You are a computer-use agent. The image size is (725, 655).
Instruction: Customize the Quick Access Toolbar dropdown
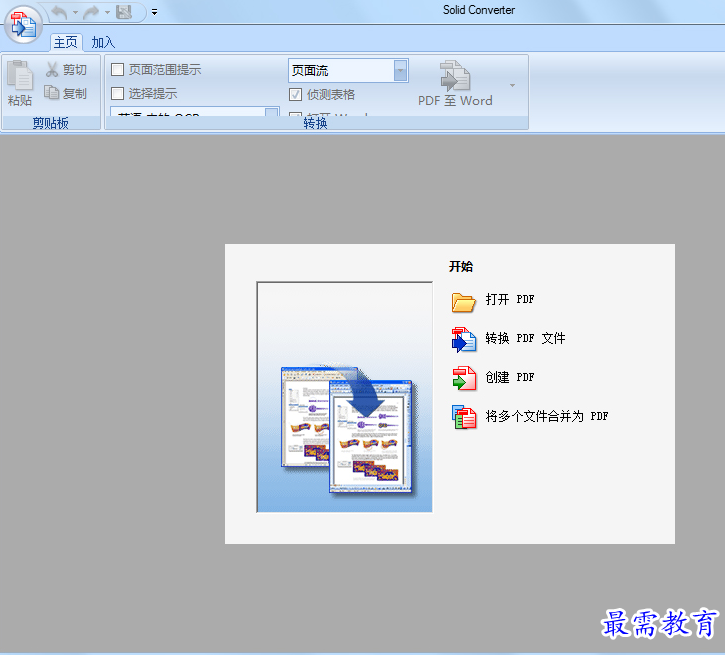[154, 12]
